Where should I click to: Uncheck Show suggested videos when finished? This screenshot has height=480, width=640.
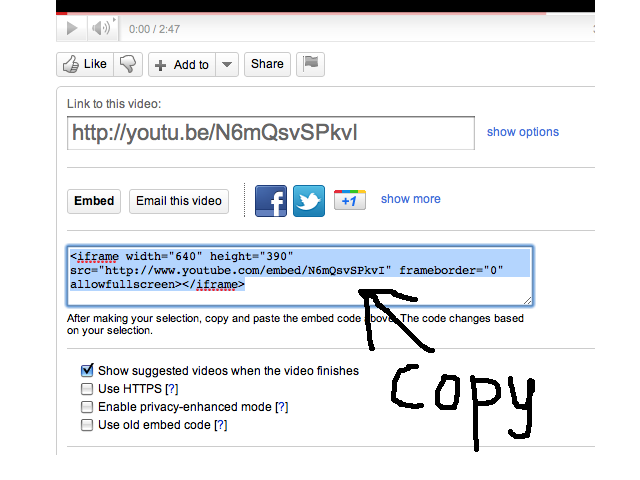[87, 370]
